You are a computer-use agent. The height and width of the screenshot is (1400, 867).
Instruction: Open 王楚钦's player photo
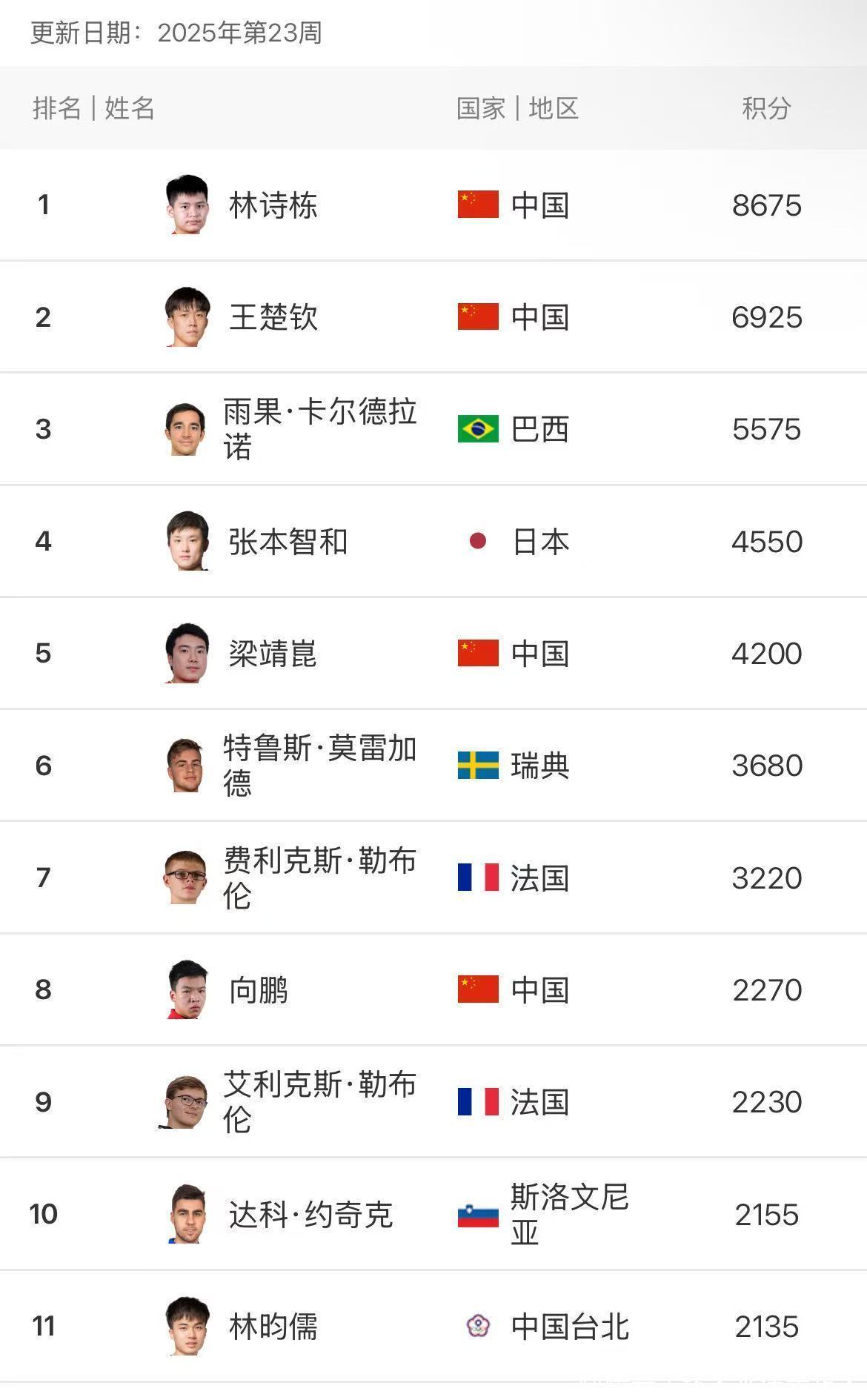[187, 316]
